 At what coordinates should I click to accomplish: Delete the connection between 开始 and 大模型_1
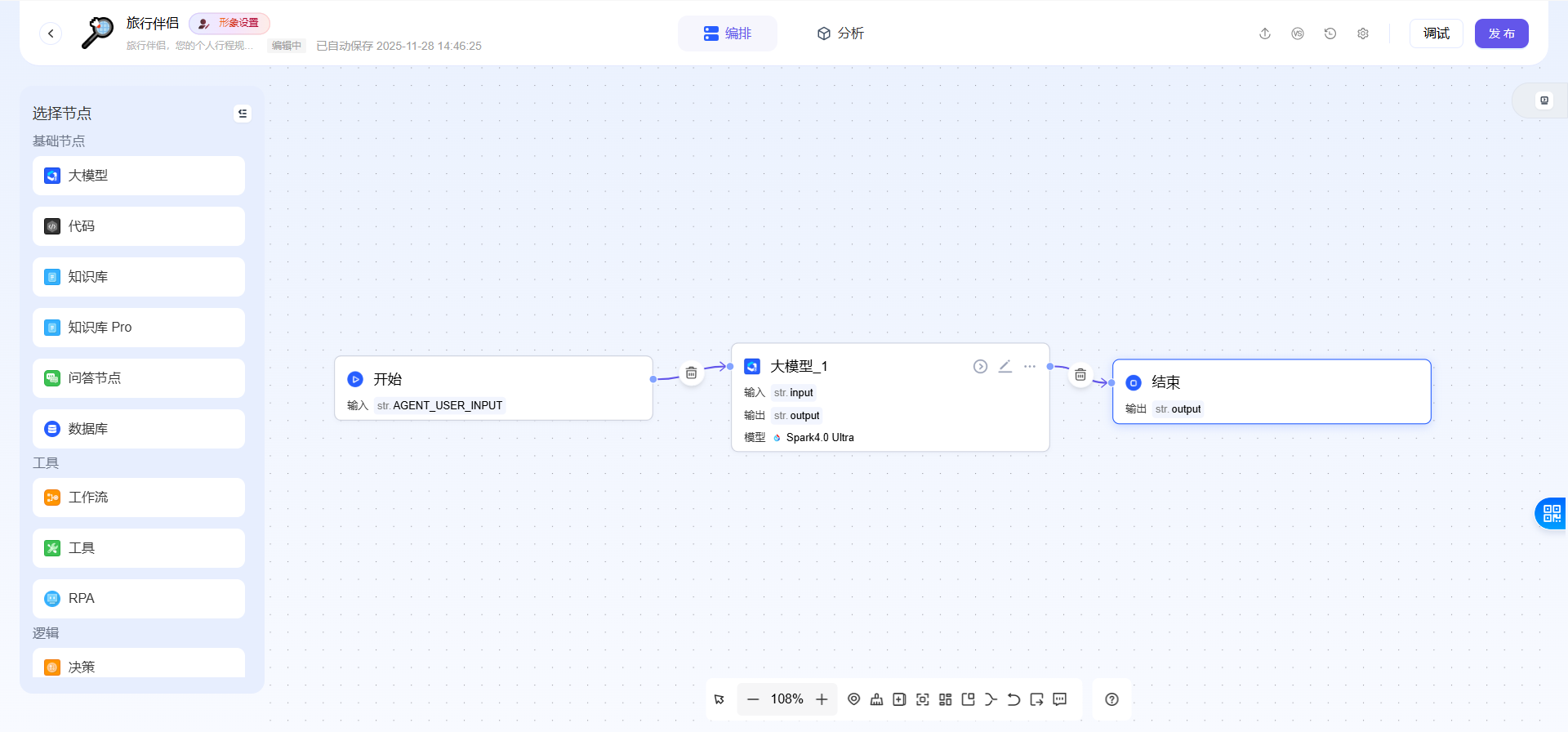point(691,373)
